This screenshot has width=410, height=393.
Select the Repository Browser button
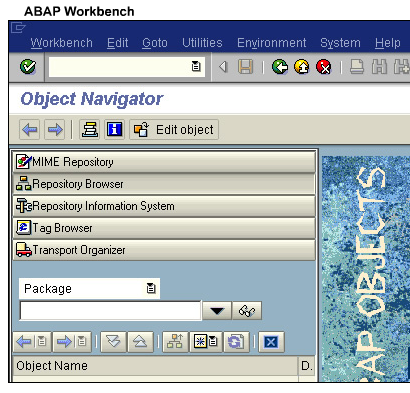(x=164, y=184)
